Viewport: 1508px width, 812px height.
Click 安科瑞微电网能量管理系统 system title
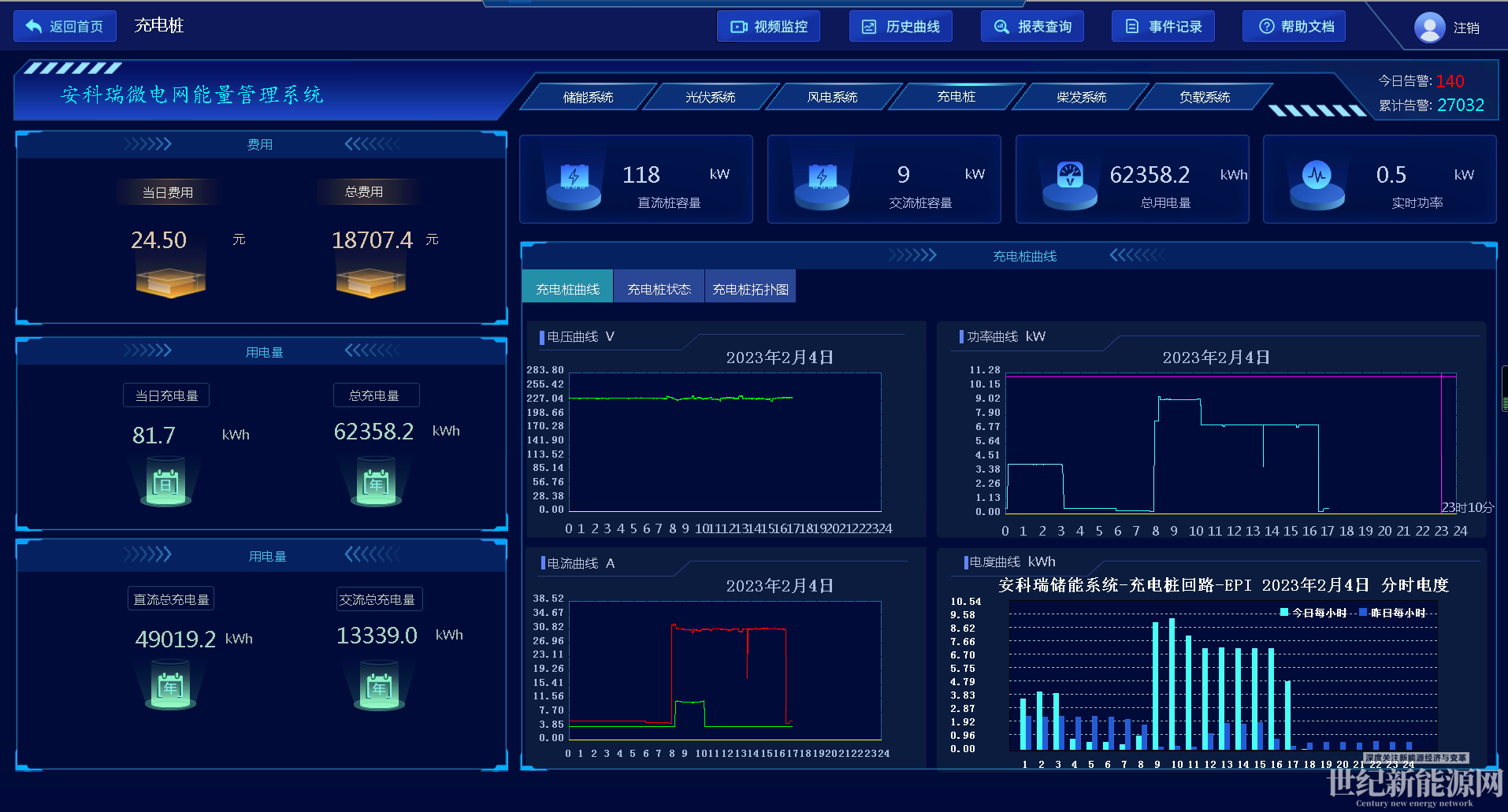[x=192, y=95]
